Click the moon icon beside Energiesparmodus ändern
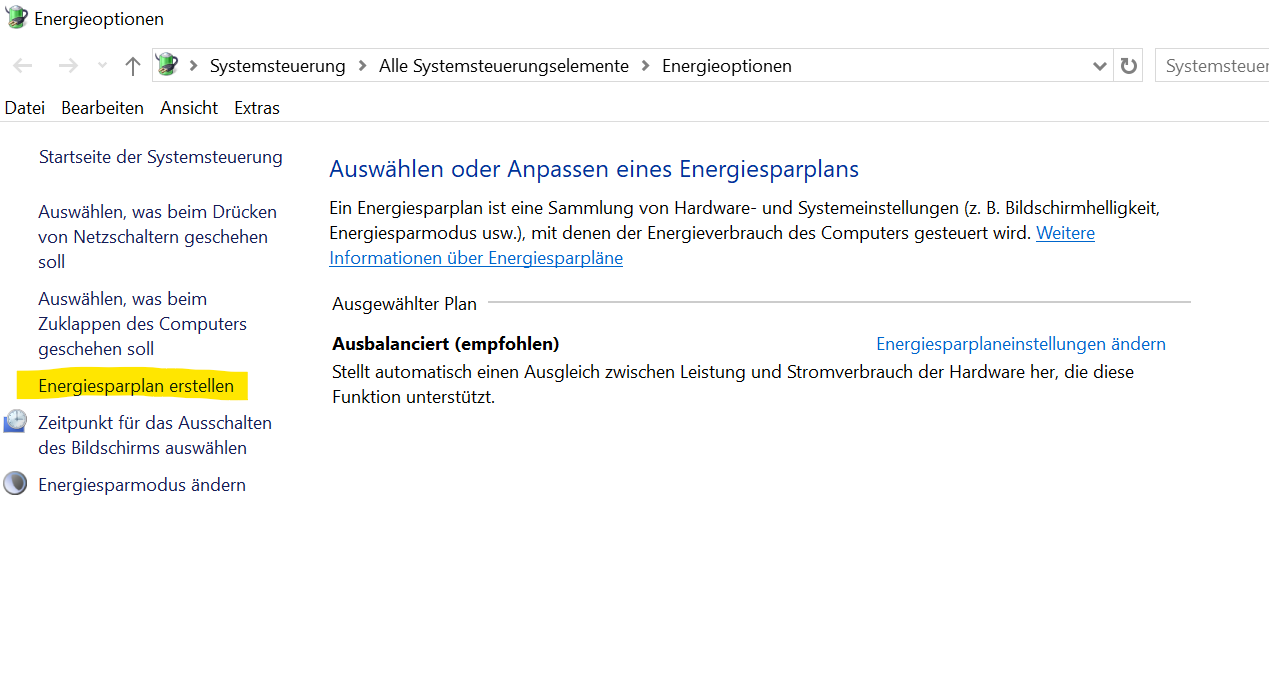This screenshot has height=679, width=1269. tap(15, 484)
